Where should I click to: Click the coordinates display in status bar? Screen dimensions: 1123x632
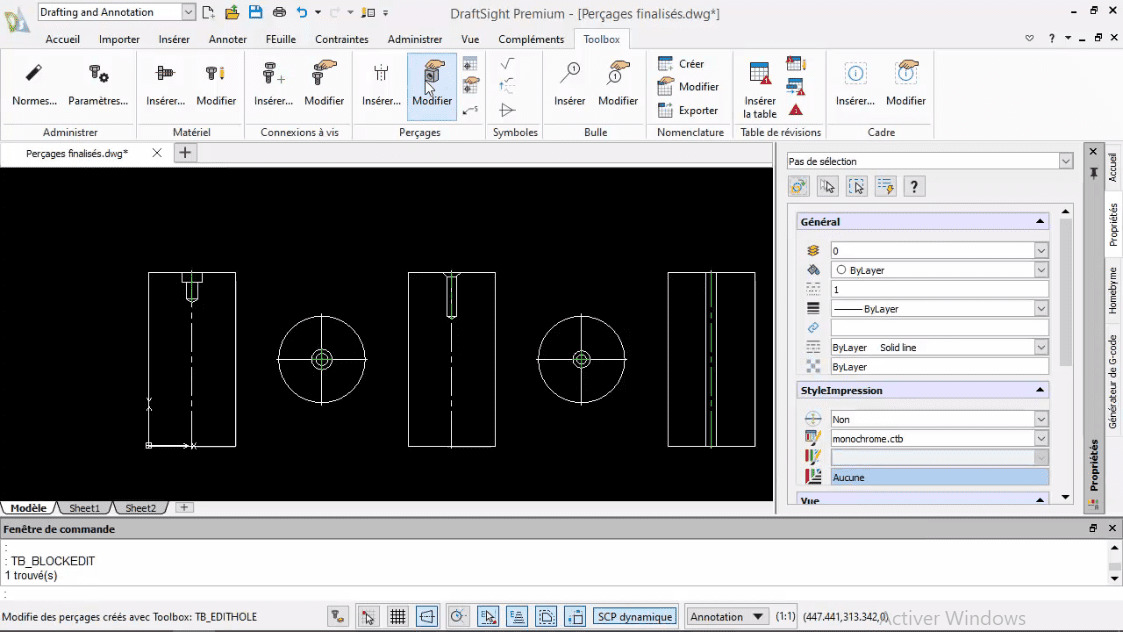(x=845, y=616)
